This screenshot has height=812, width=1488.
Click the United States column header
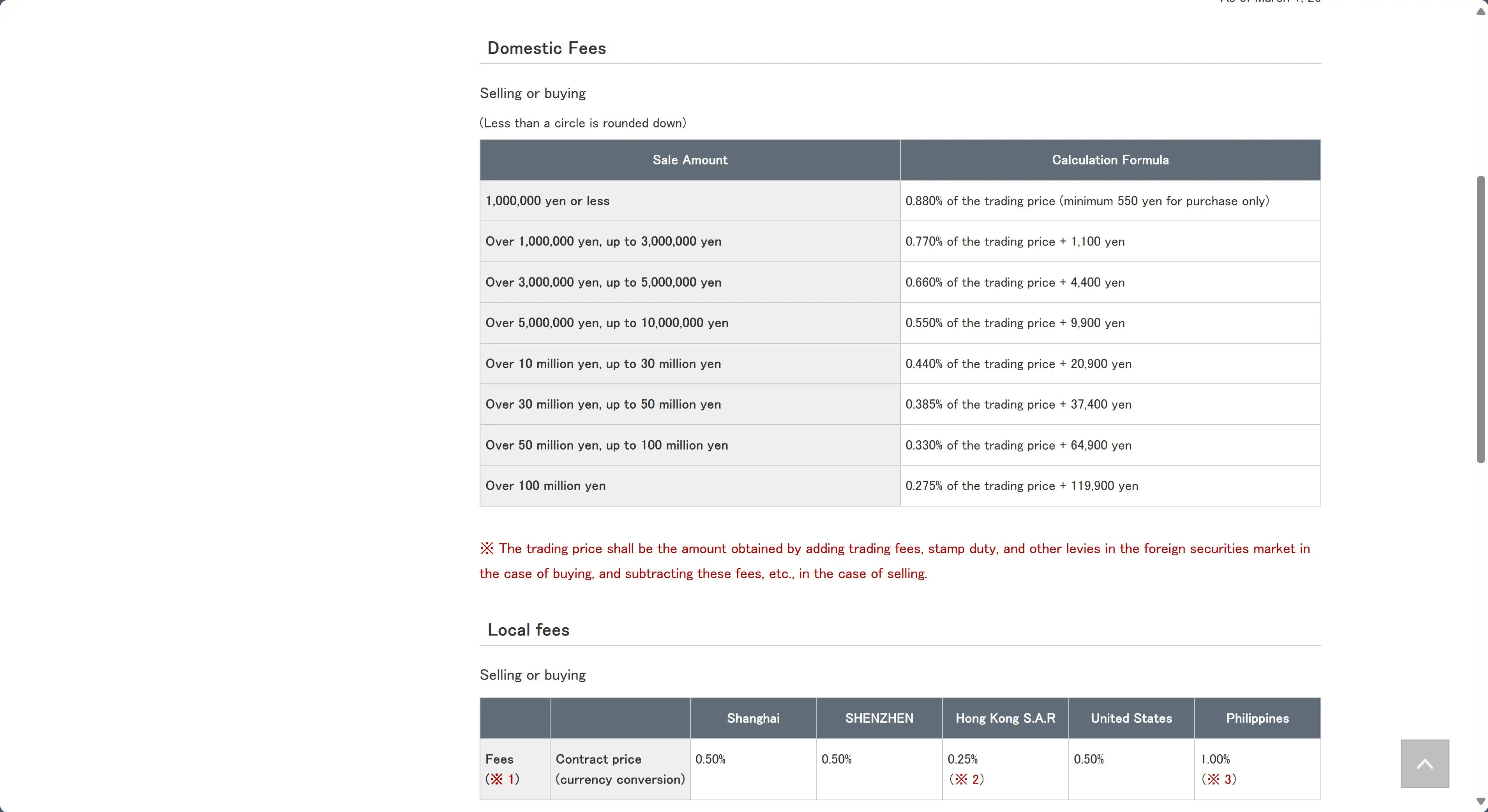pos(1131,718)
